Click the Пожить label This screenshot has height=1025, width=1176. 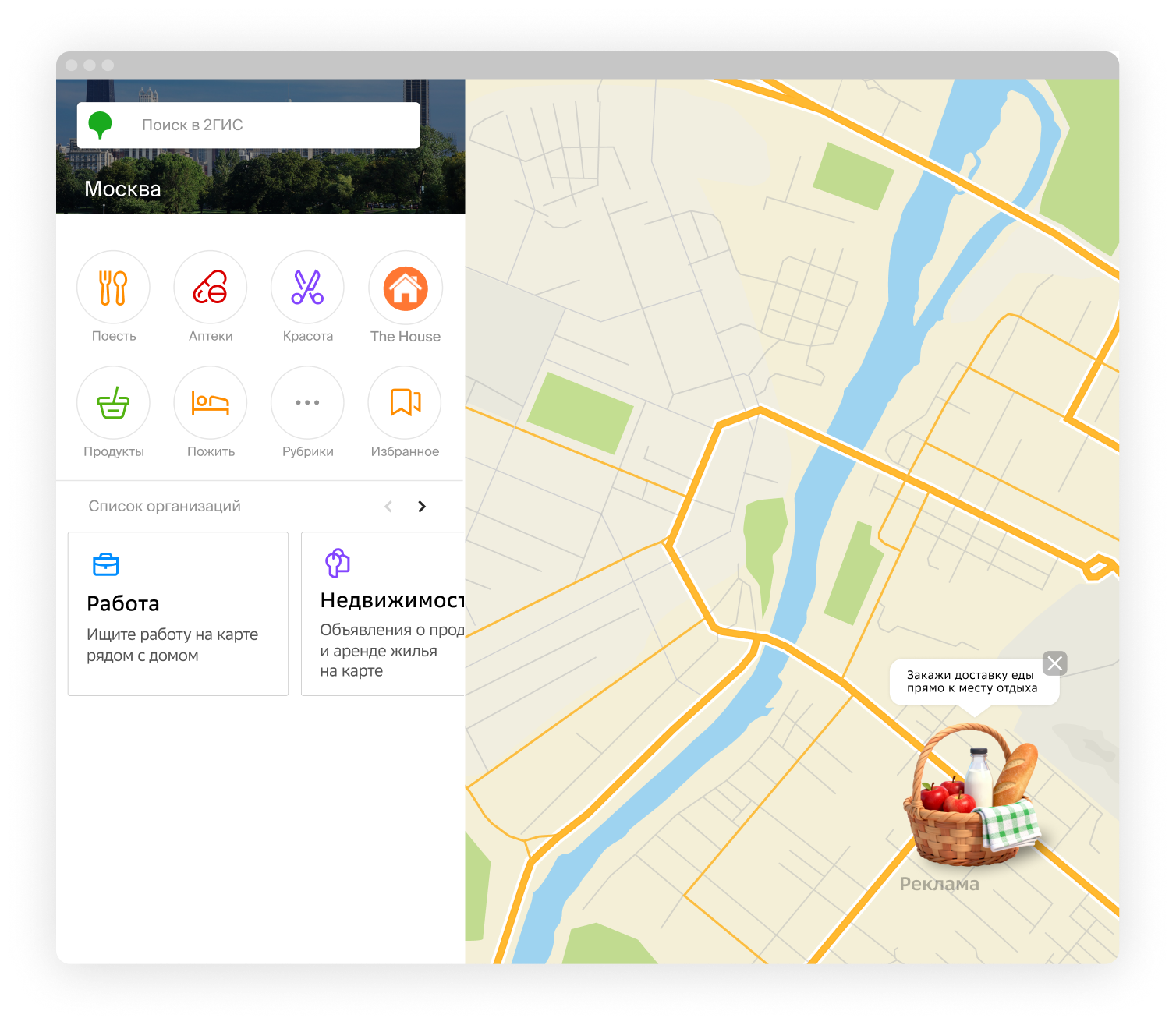tap(211, 451)
